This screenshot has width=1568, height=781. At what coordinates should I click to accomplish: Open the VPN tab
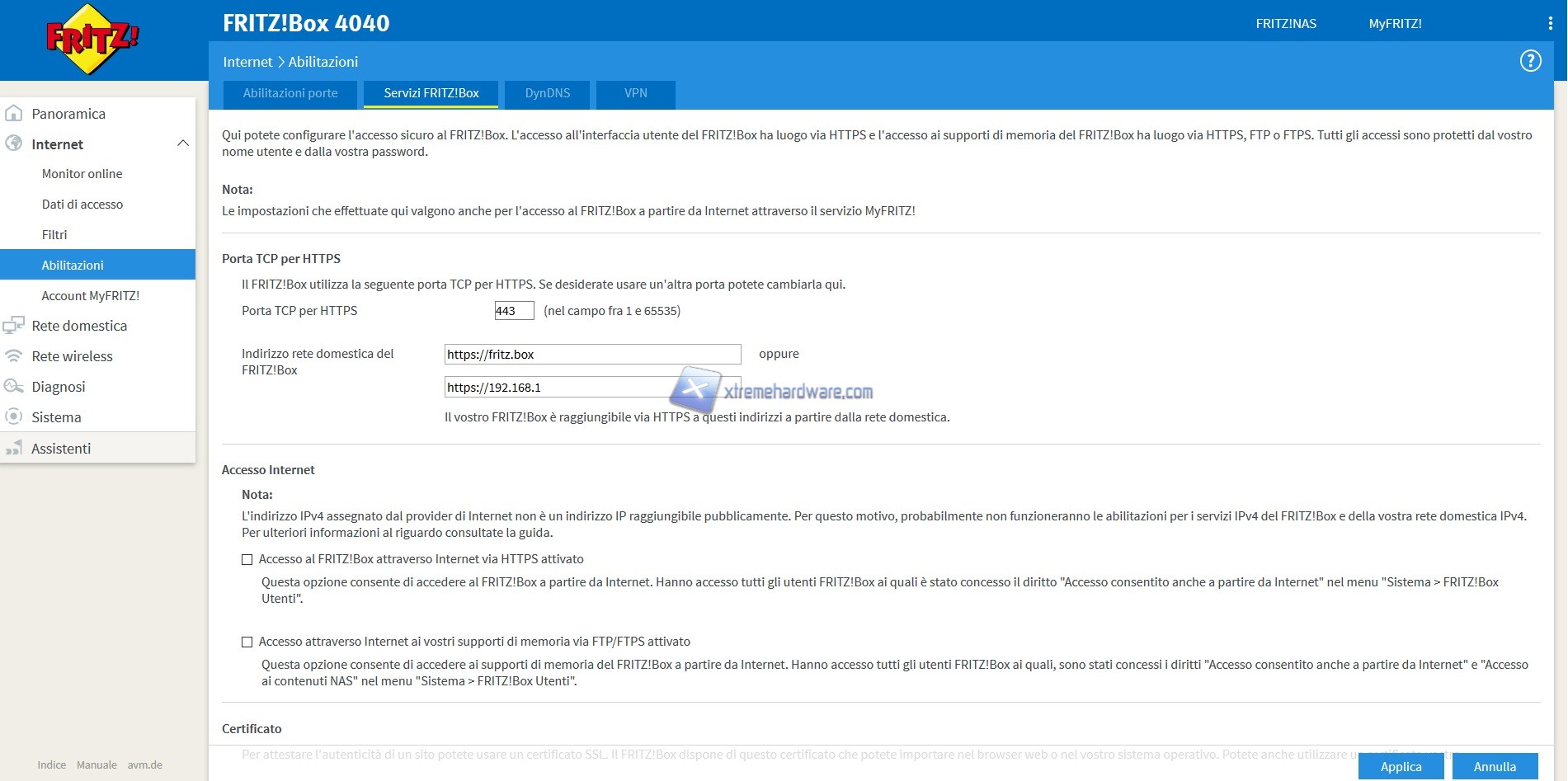click(635, 93)
